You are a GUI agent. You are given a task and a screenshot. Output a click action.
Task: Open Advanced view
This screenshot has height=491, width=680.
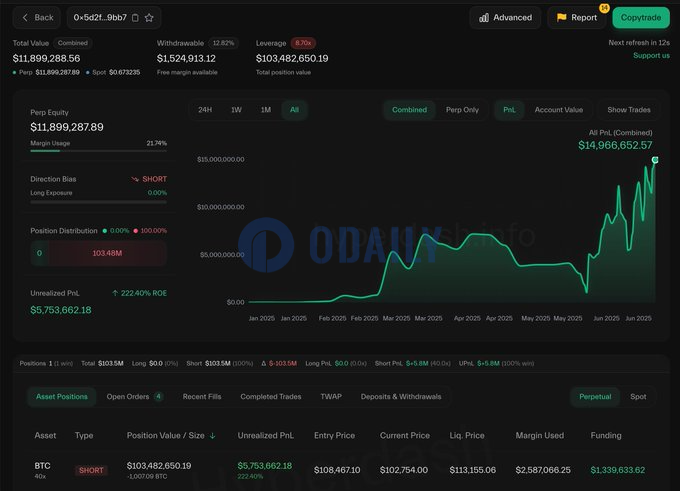[x=505, y=18]
